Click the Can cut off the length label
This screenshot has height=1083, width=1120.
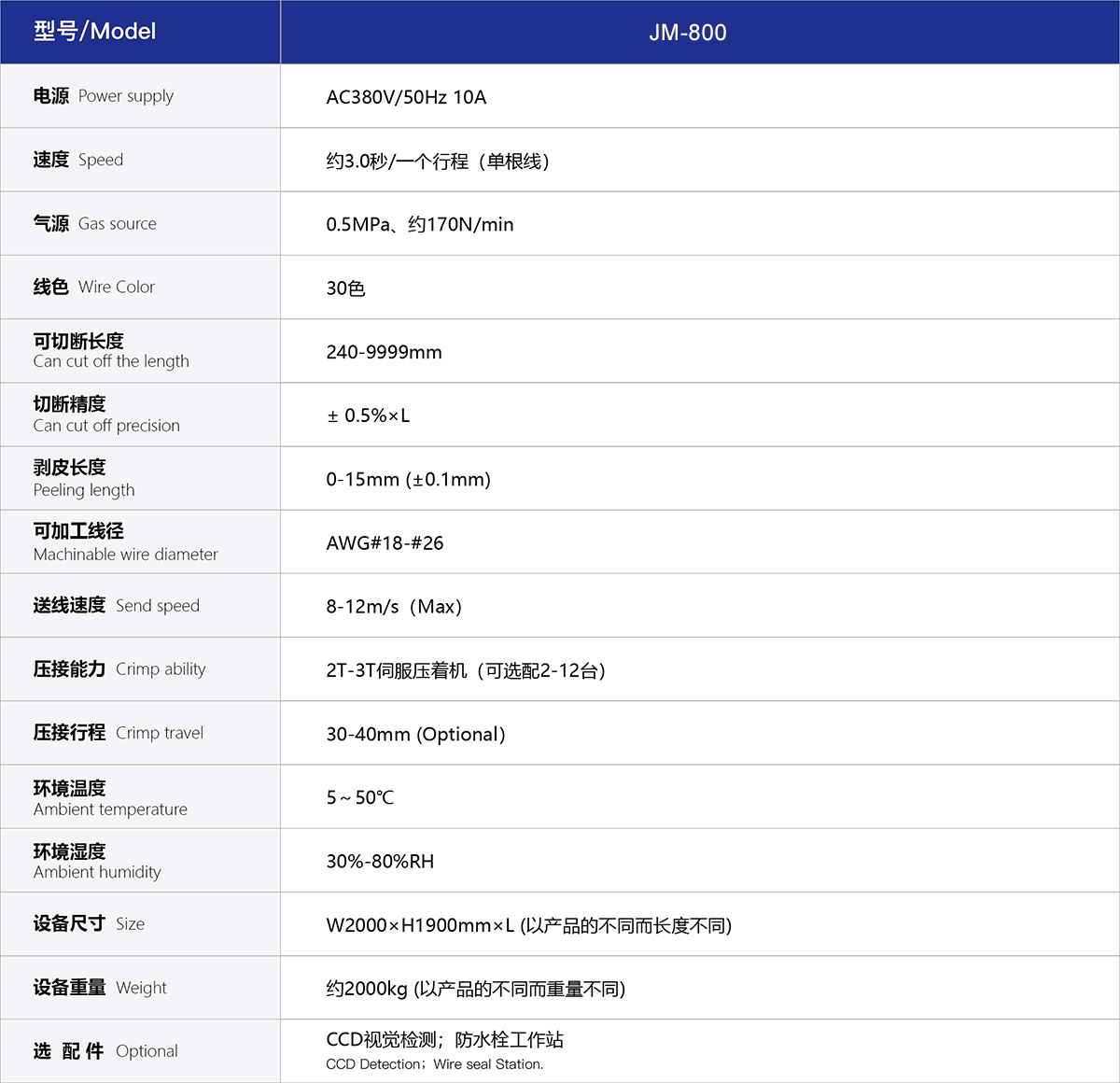tap(111, 350)
